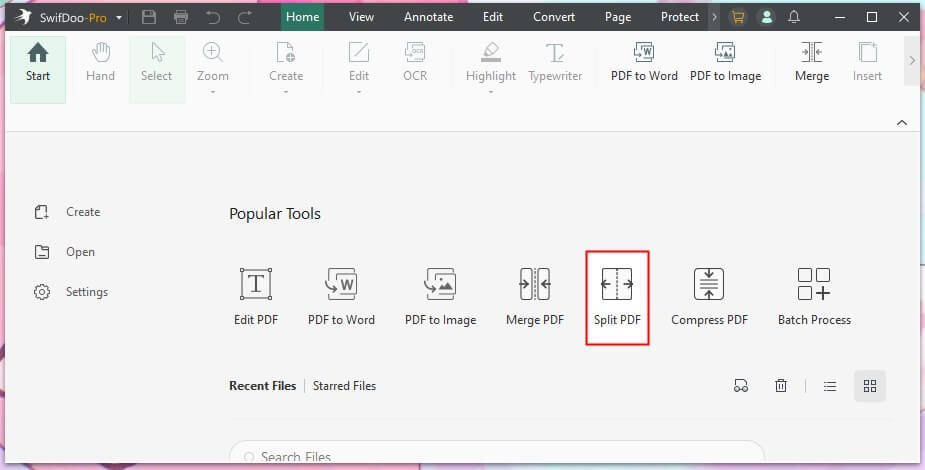Switch to grid view layout
Screen dimensions: 925x470
pyautogui.click(x=870, y=386)
